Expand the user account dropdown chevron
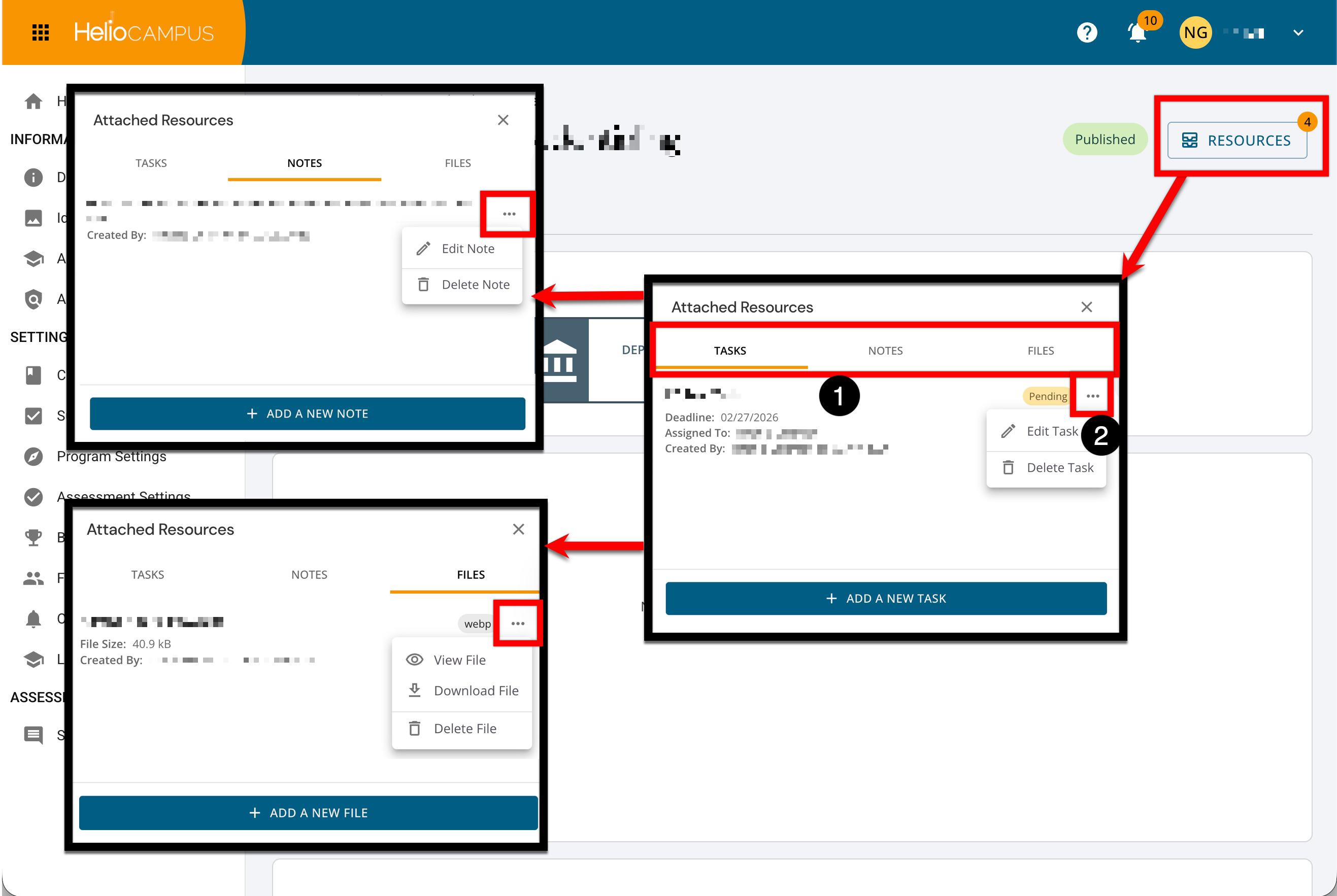The height and width of the screenshot is (896, 1337). pos(1298,32)
